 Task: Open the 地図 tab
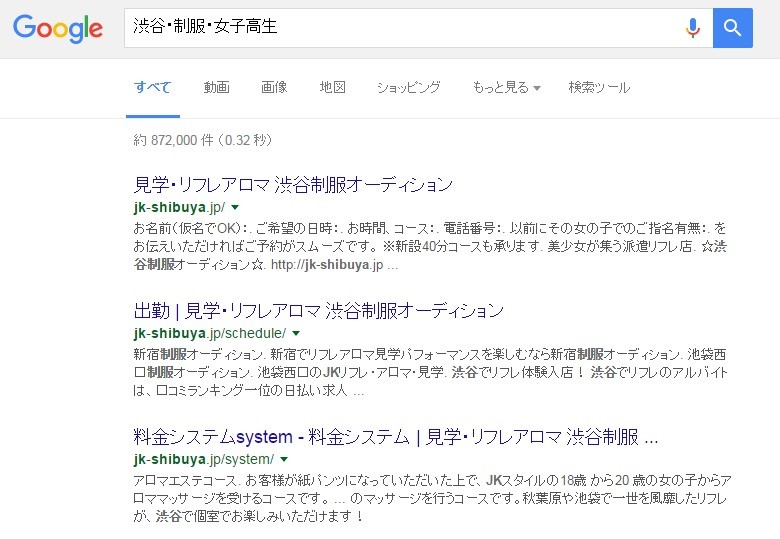332,88
